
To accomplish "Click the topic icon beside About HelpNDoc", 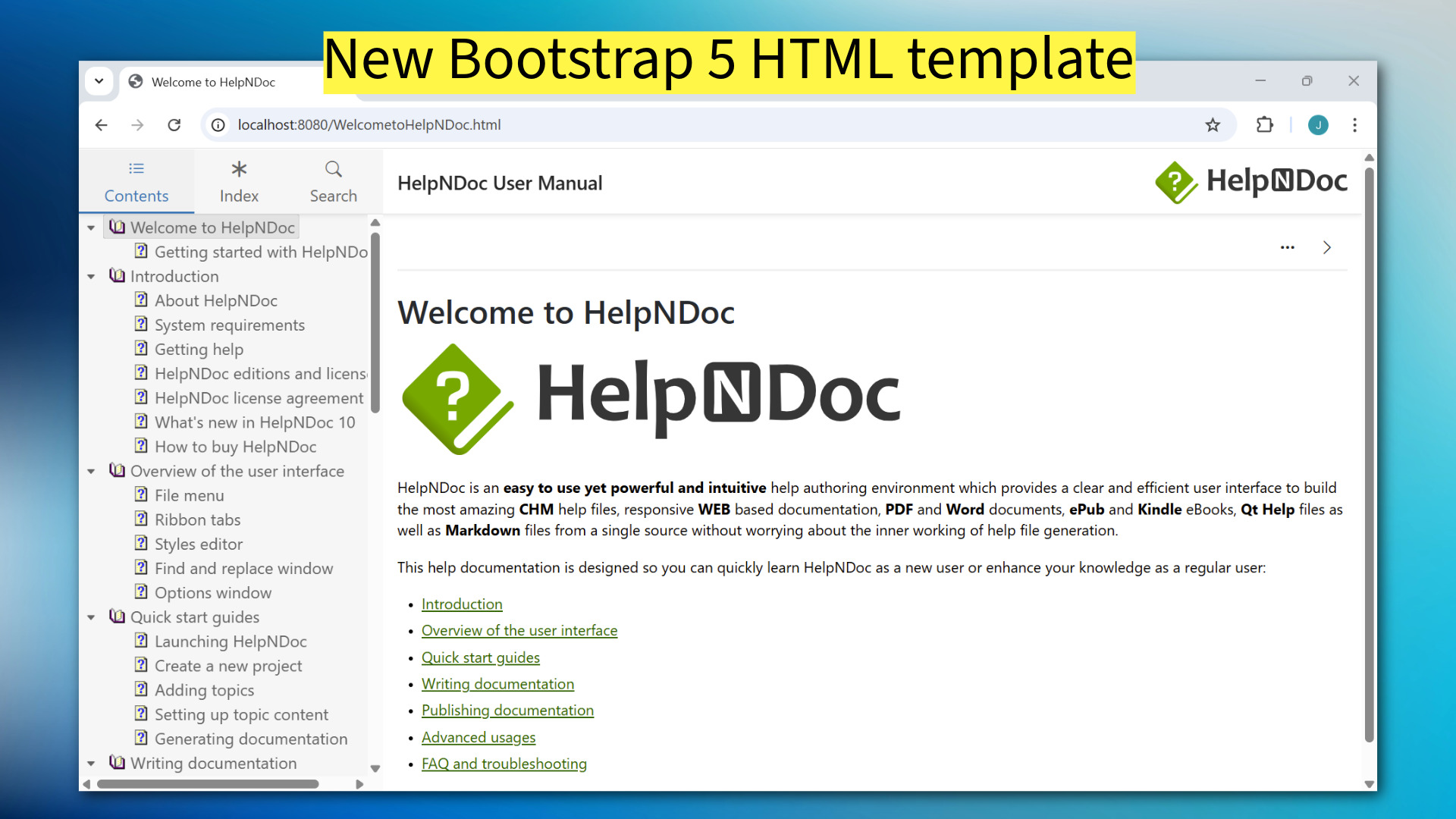I will tap(141, 300).
